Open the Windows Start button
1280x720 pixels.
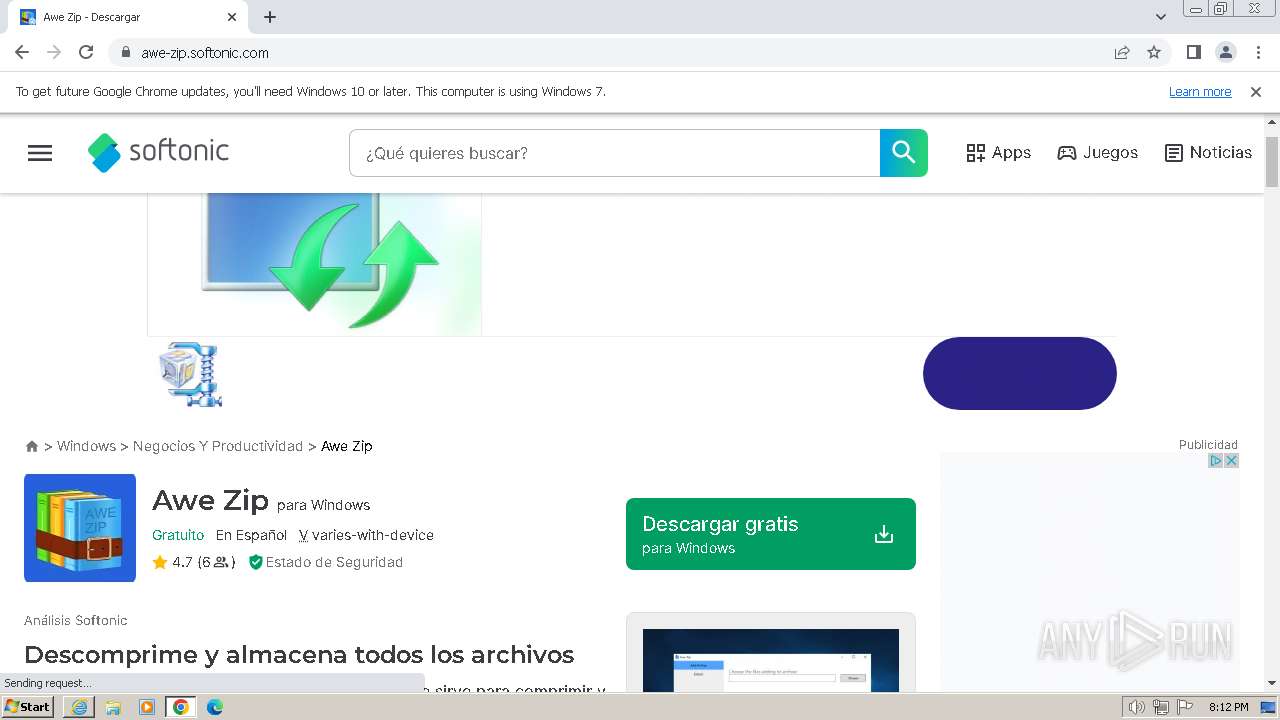pyautogui.click(x=28, y=707)
